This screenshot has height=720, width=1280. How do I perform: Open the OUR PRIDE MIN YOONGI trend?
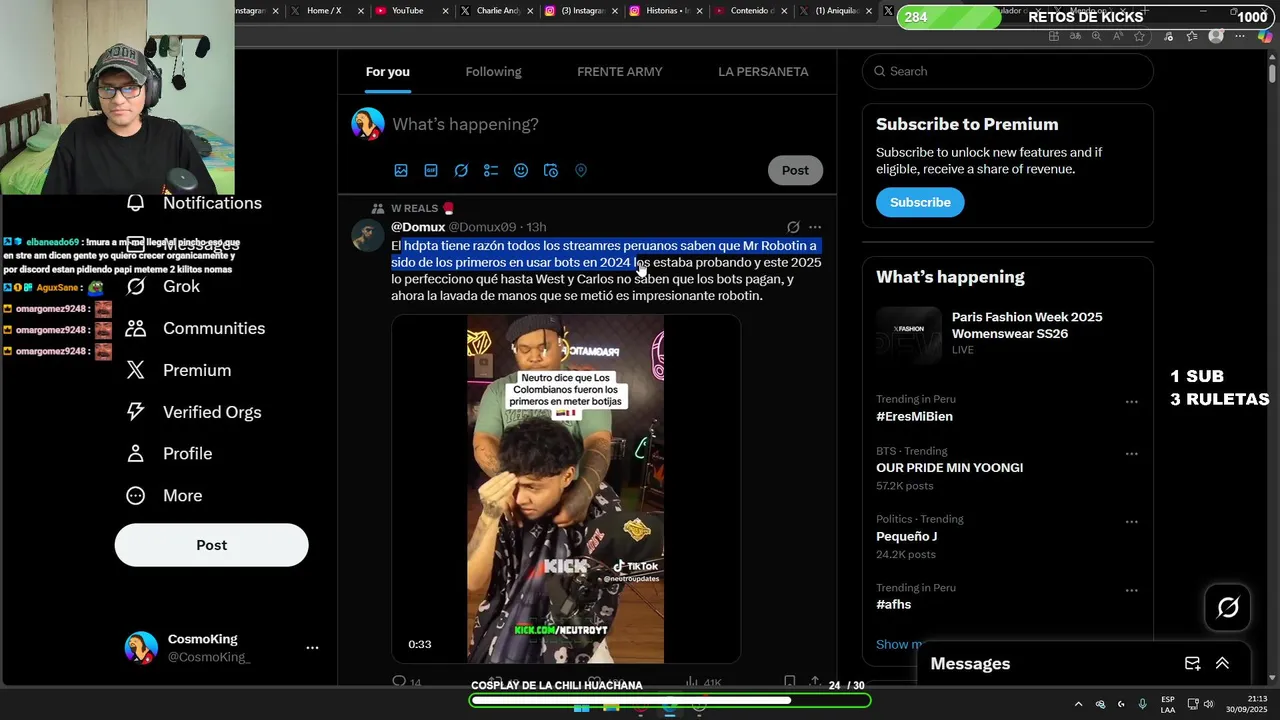tap(949, 468)
